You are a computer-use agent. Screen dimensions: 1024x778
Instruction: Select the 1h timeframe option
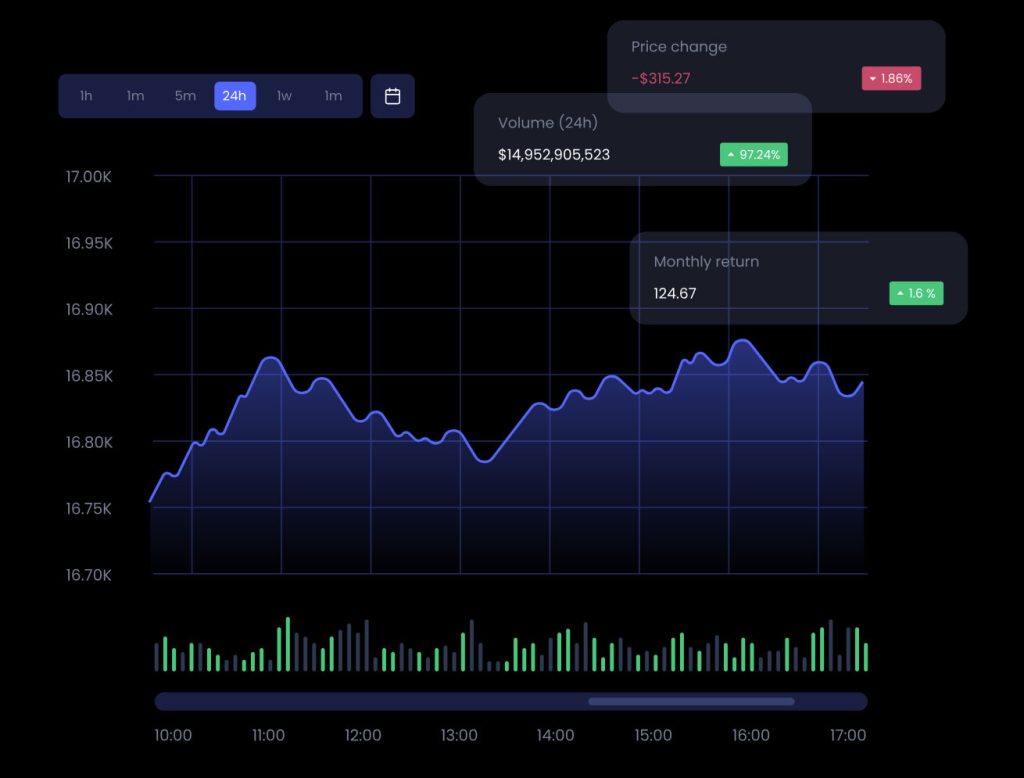pos(86,96)
